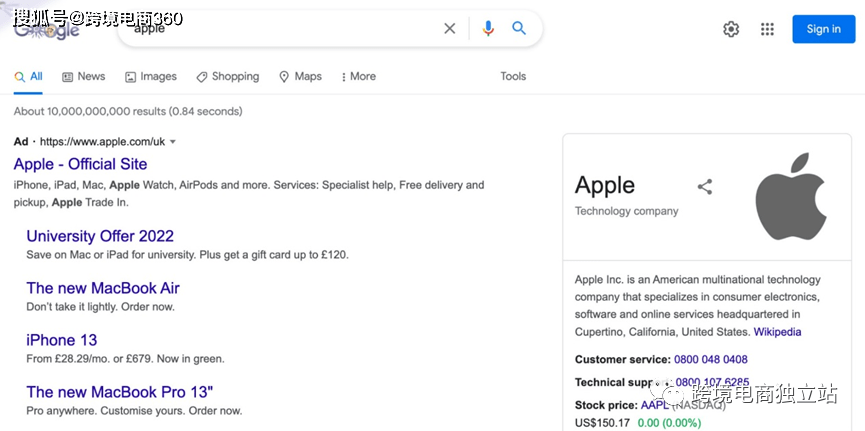This screenshot has height=431, width=865.
Task: Start voice search with the microphone icon
Action: pos(488,28)
